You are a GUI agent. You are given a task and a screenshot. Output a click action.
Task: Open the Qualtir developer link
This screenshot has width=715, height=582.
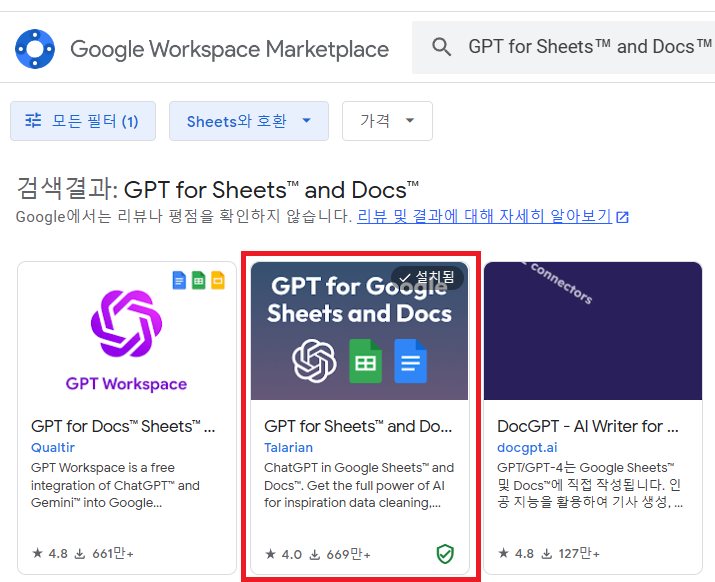click(53, 447)
